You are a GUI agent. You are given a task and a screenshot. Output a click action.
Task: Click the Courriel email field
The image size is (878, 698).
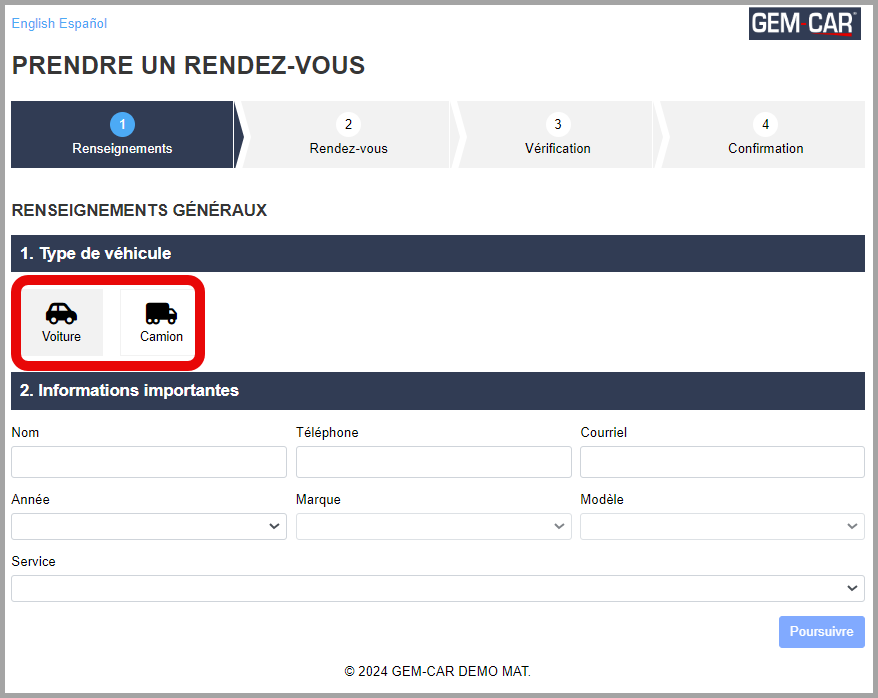point(722,462)
